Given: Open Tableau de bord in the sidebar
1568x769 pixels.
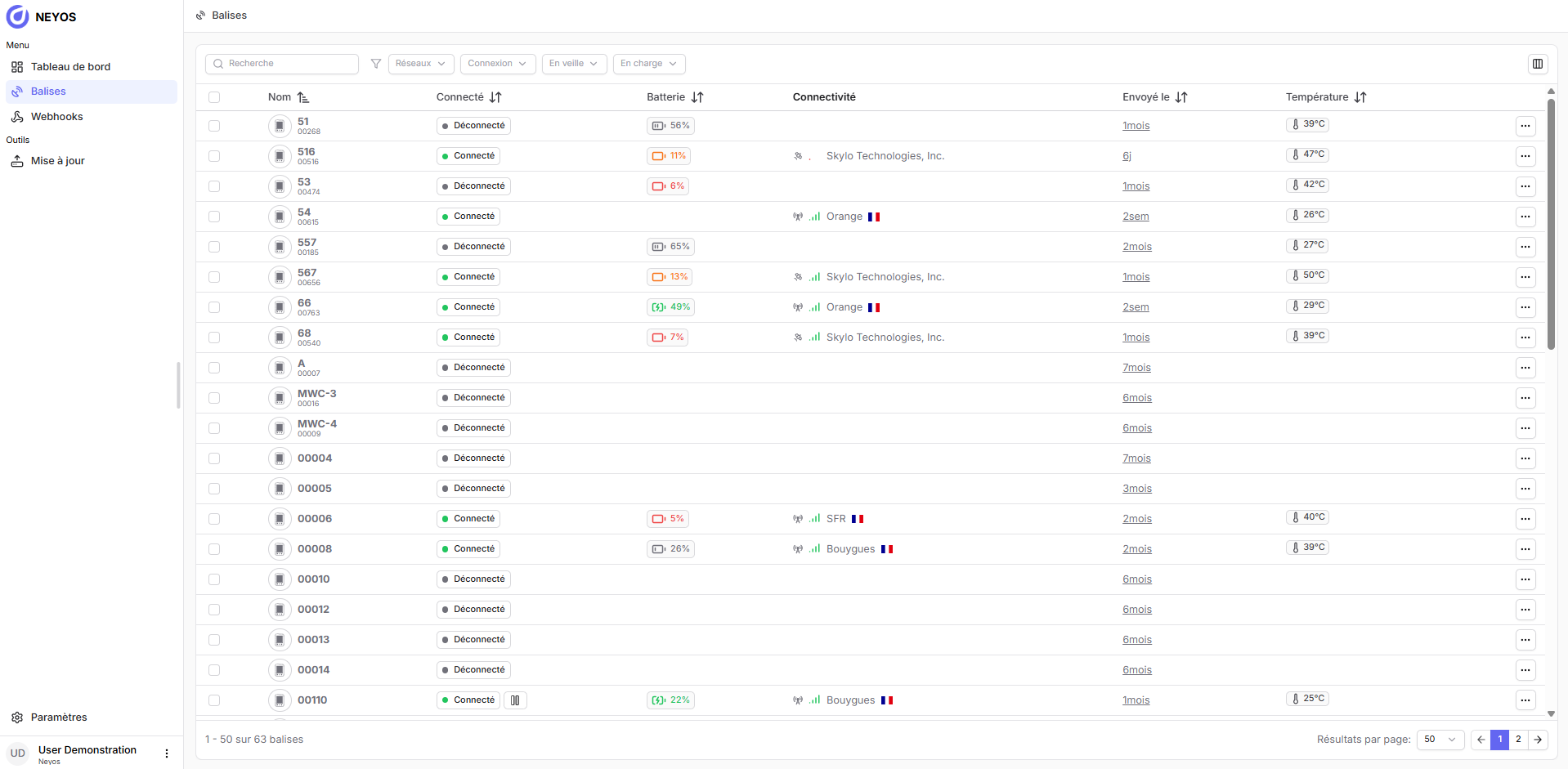Looking at the screenshot, I should (70, 67).
